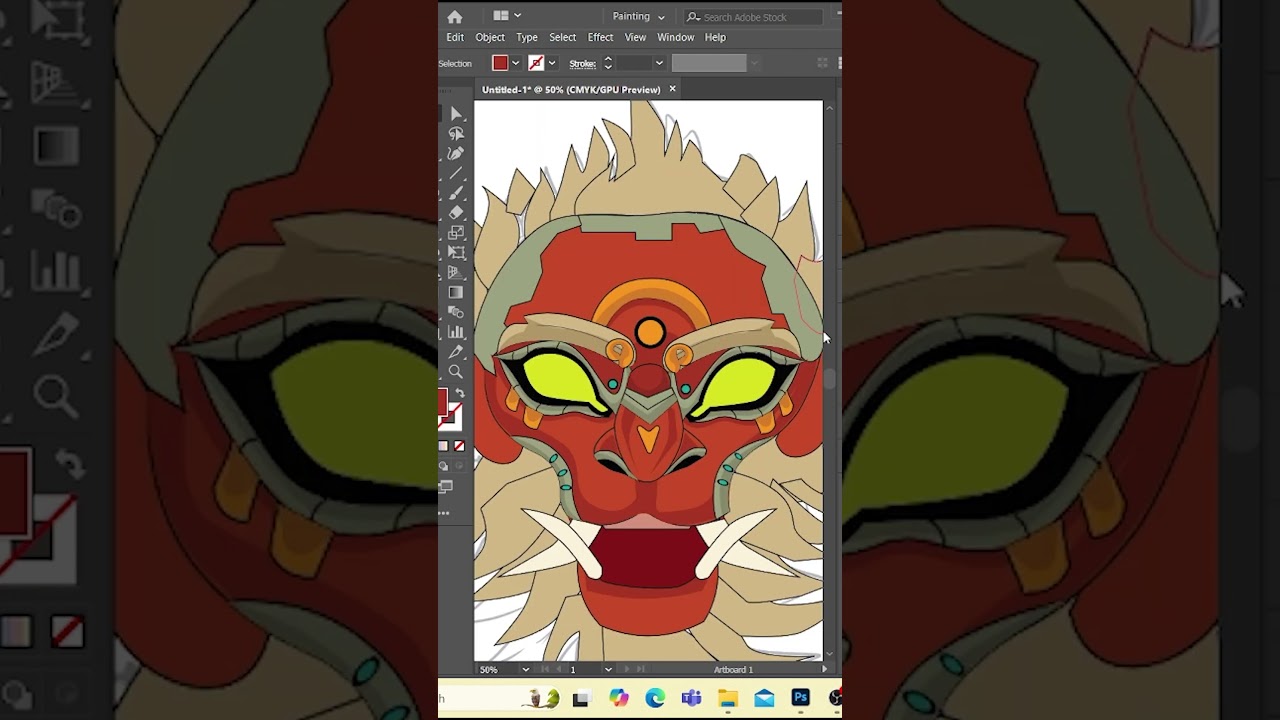Adjust the stroke weight stepper arrows
This screenshot has height=720, width=1280.
pyautogui.click(x=607, y=63)
